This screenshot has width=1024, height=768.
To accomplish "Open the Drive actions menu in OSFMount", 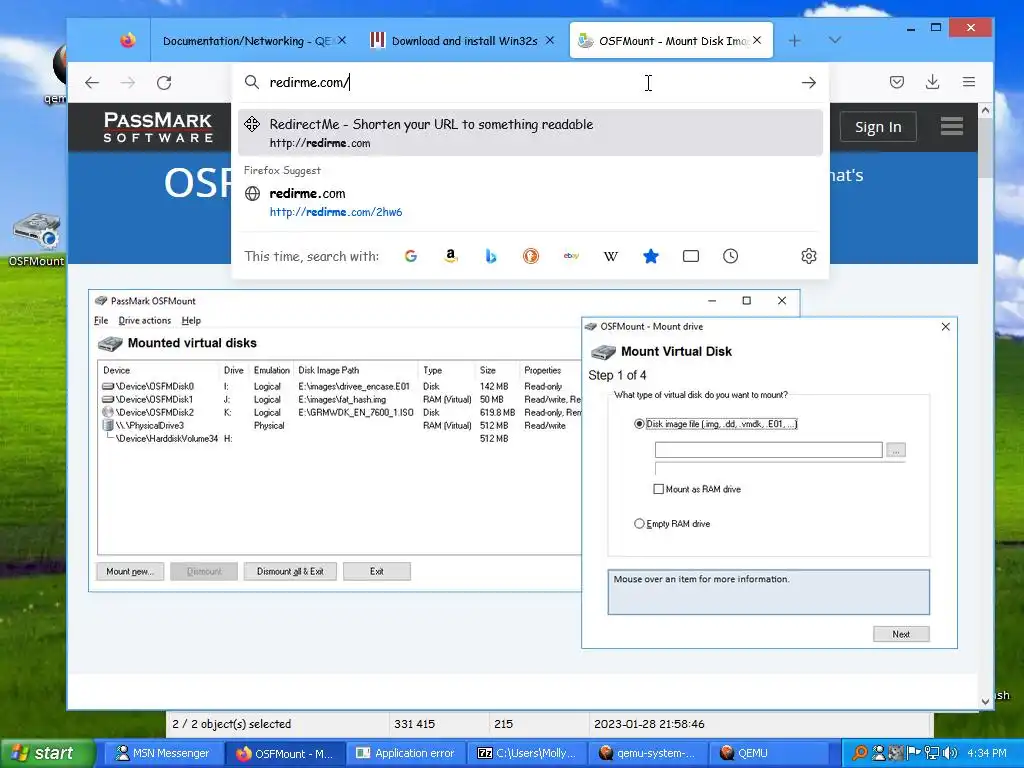I will [x=144, y=321].
